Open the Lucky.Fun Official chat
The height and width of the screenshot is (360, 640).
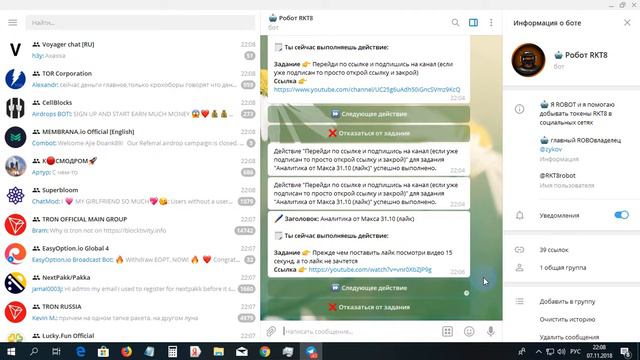tap(130, 336)
